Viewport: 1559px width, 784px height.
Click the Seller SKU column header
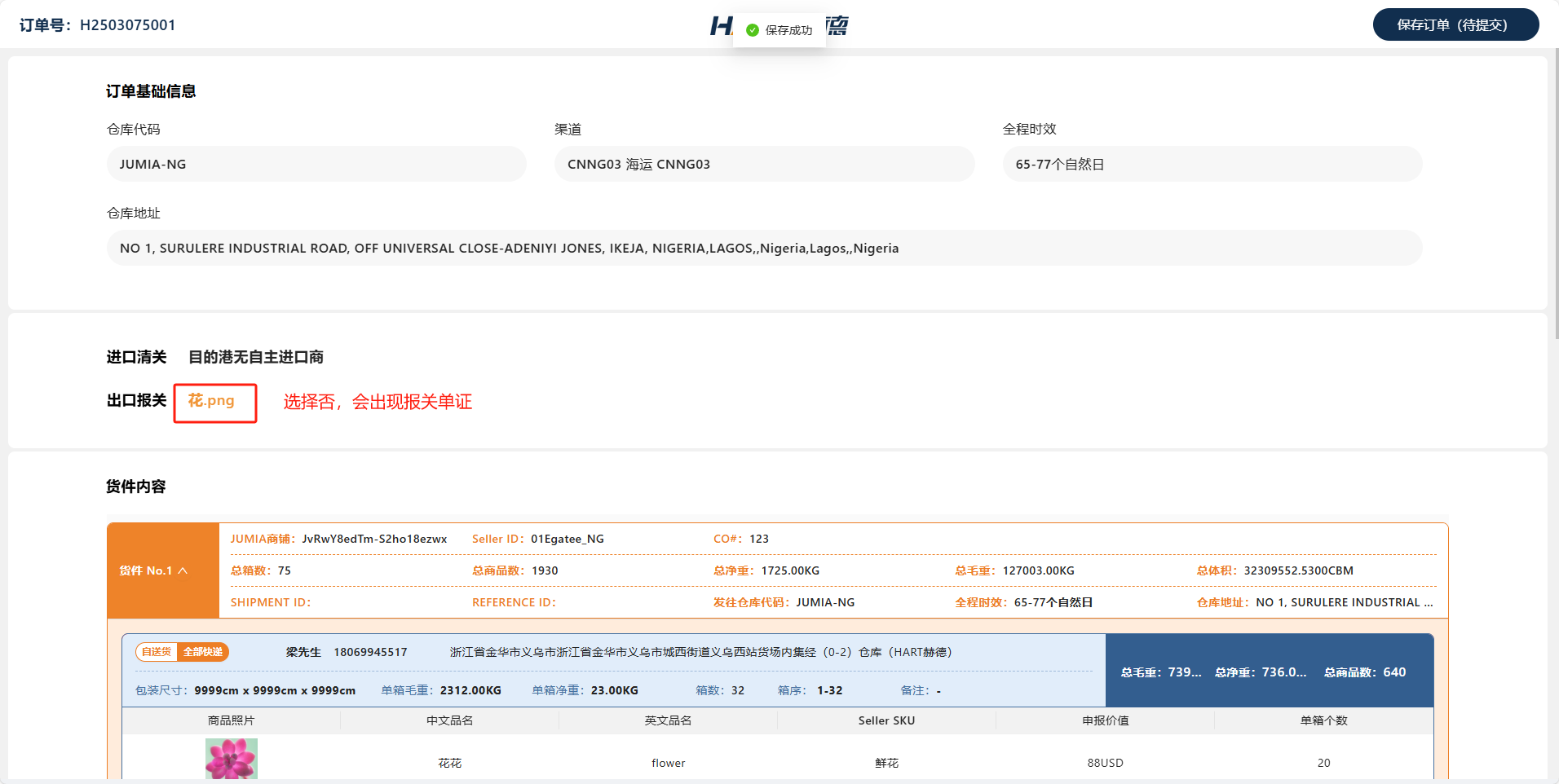point(886,720)
